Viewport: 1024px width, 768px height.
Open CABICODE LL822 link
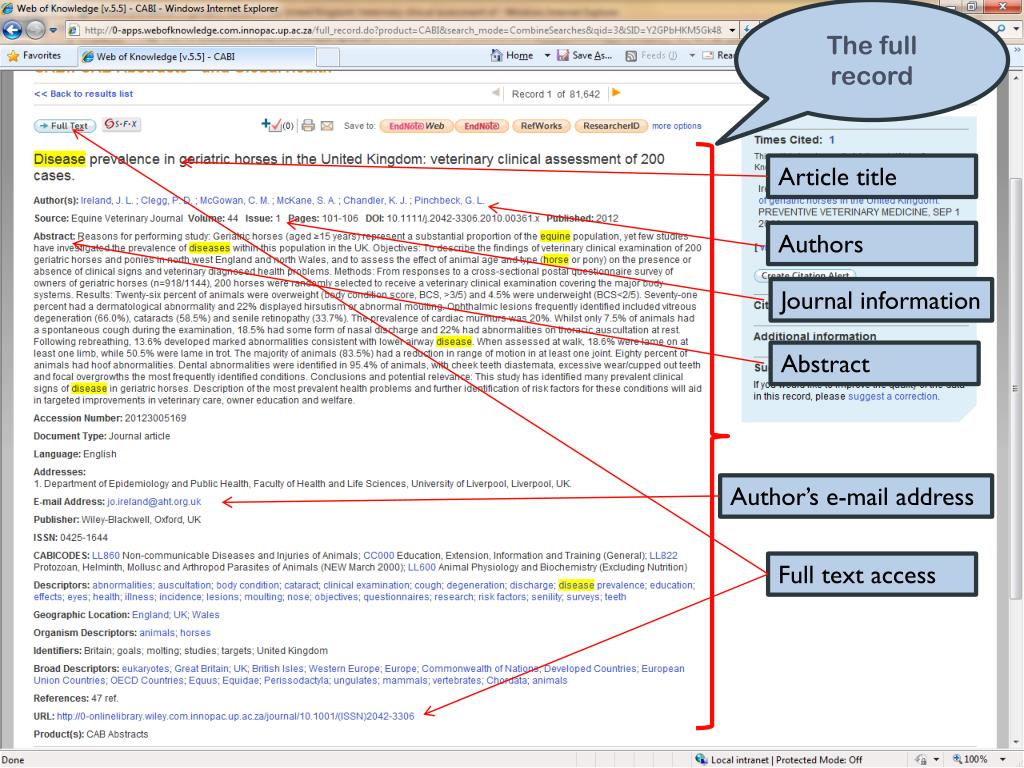(664, 556)
